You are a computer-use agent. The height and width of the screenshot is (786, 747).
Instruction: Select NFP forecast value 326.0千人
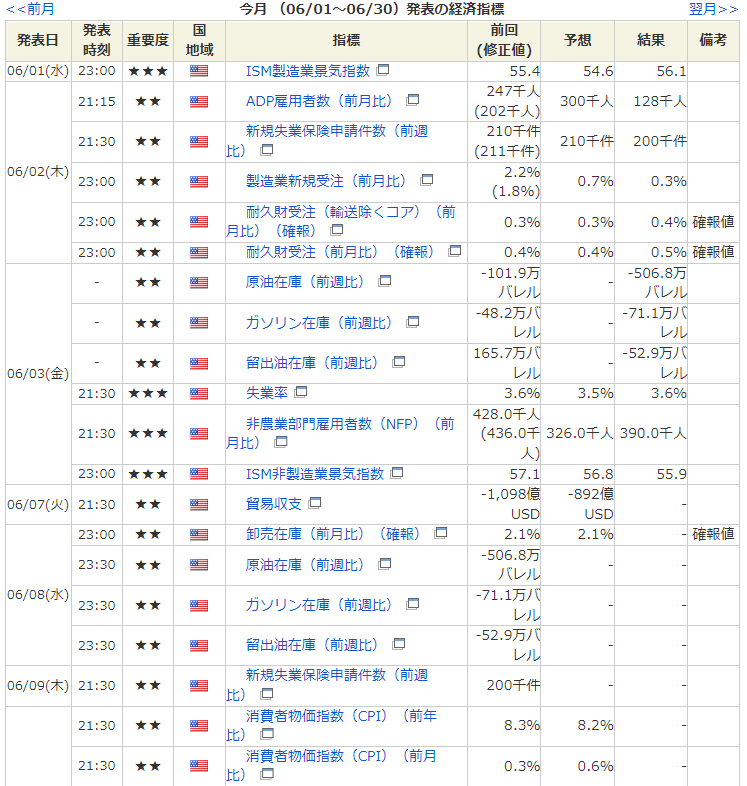click(579, 433)
